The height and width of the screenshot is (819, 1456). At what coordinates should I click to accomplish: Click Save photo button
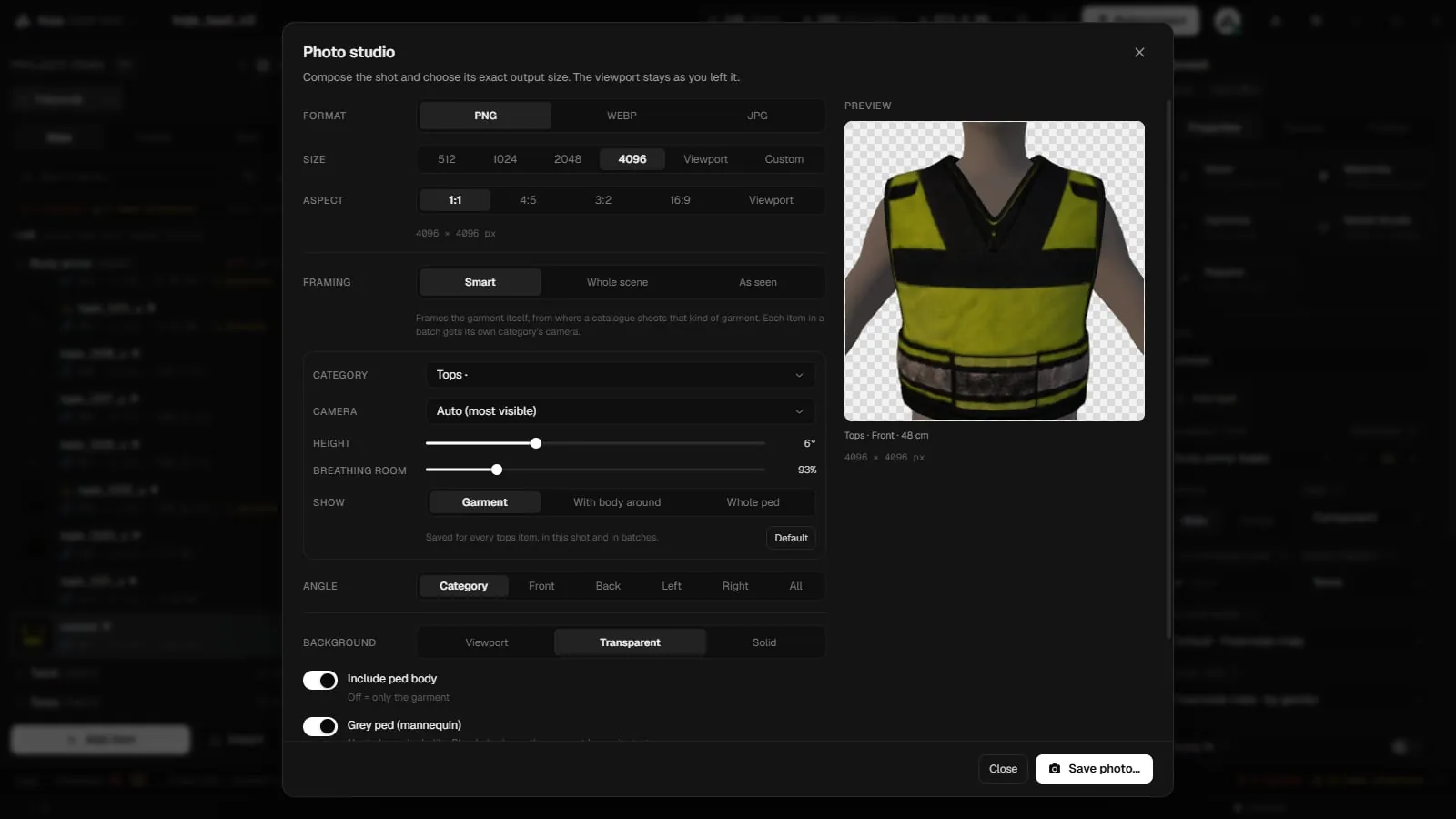[1094, 769]
